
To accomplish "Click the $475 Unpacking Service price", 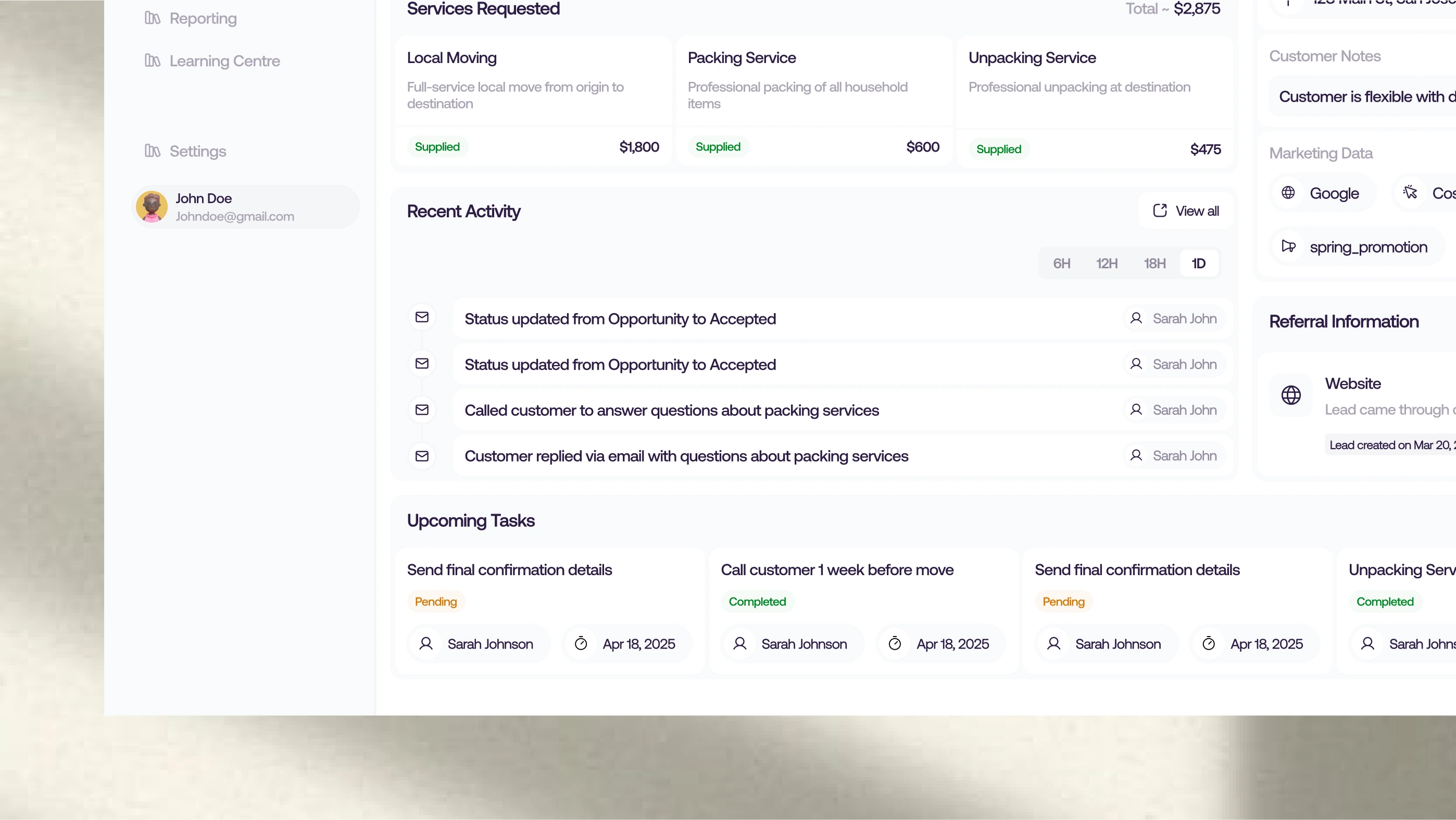I will 1206,150.
